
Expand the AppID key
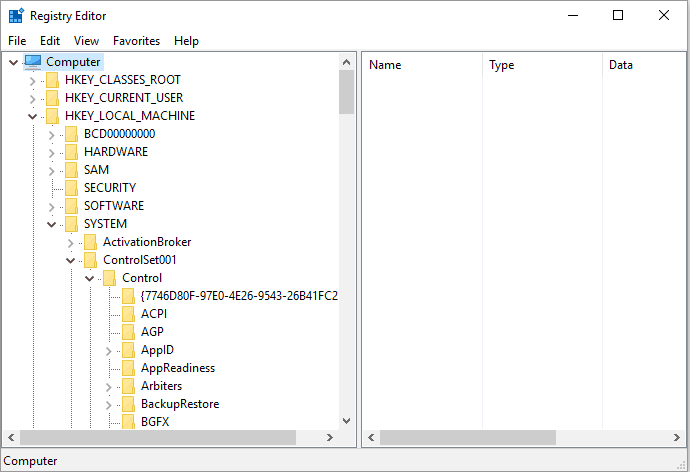pyautogui.click(x=108, y=351)
